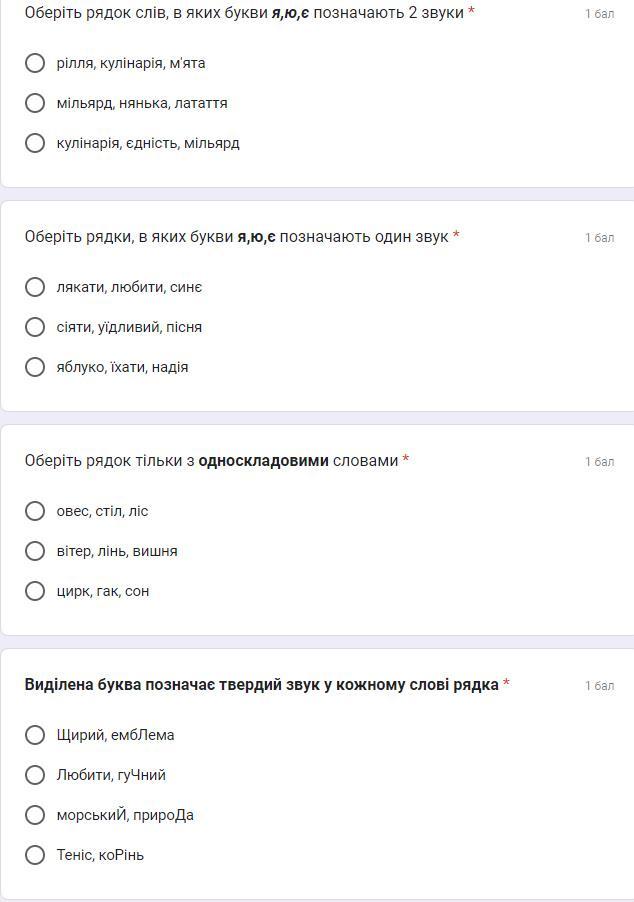Image resolution: width=634 pixels, height=902 pixels.
Task: Choose the option "морськиЙ, прироДа"
Action: (35, 815)
